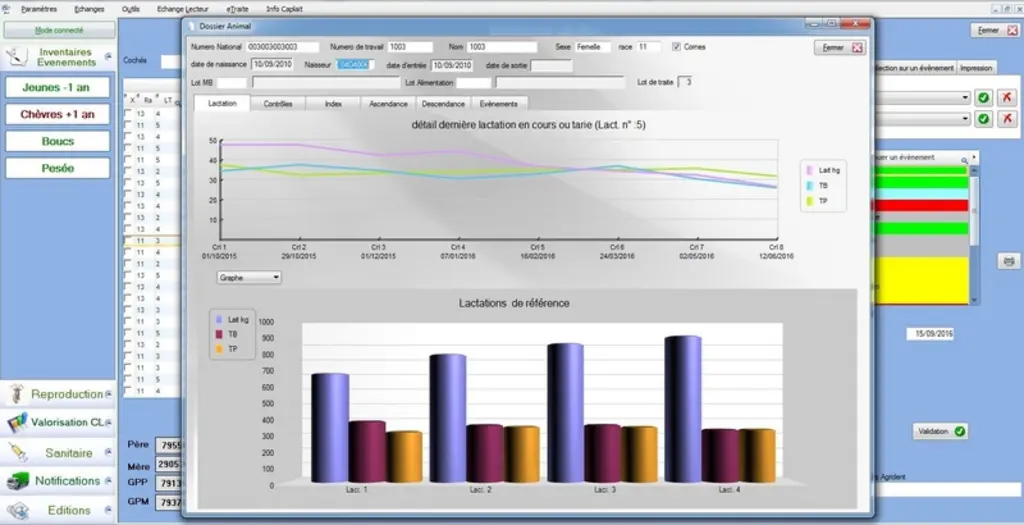Viewport: 1024px width, 525px height.
Task: Click Fermer button in Dossier Animal dialog
Action: [x=840, y=48]
